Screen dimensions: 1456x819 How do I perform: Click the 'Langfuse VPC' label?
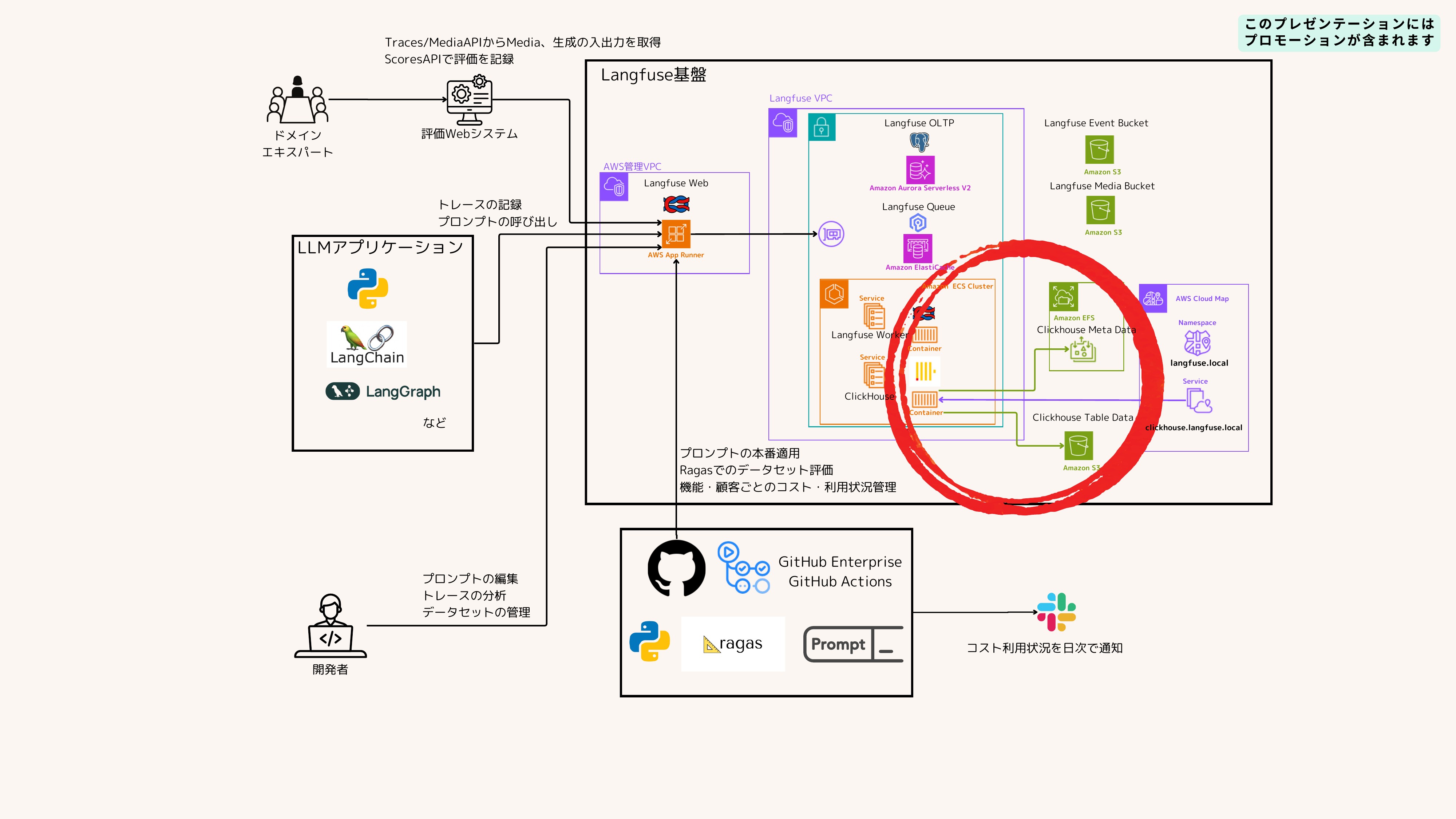[800, 98]
